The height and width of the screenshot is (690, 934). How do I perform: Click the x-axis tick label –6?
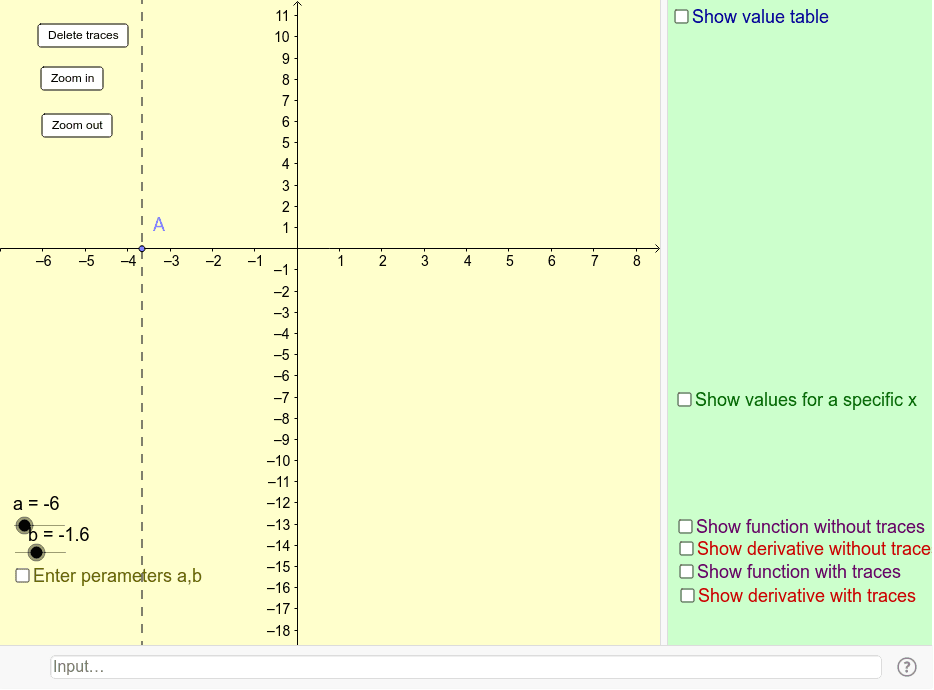tap(43, 261)
